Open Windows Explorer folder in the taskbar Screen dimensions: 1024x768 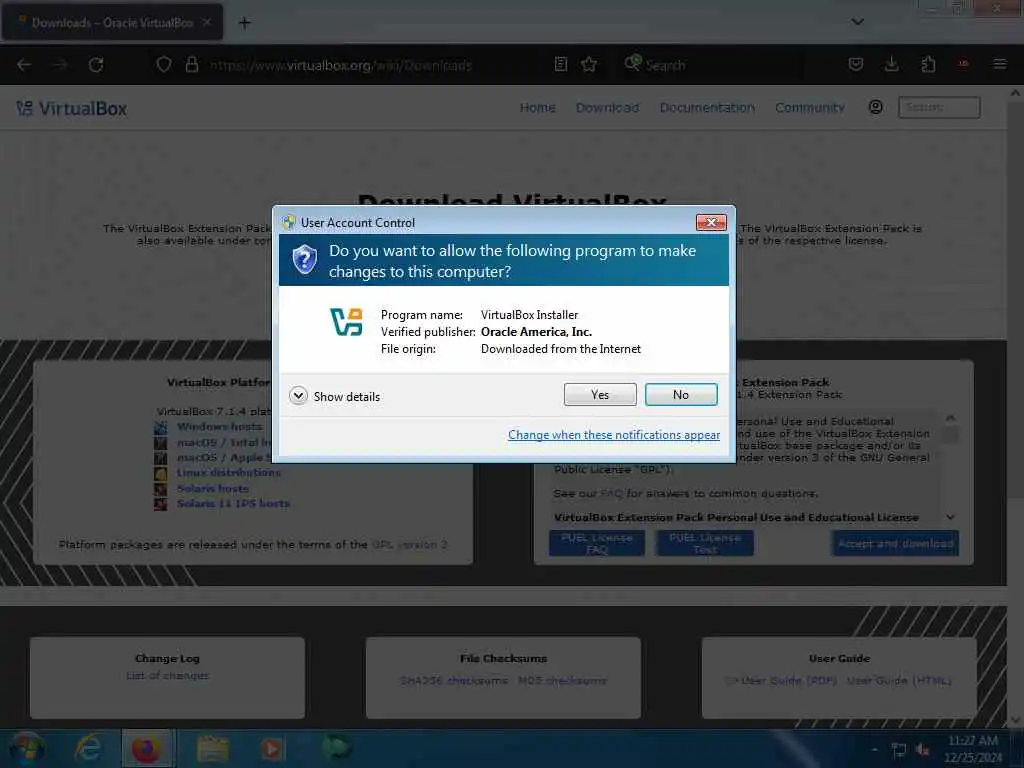(212, 748)
